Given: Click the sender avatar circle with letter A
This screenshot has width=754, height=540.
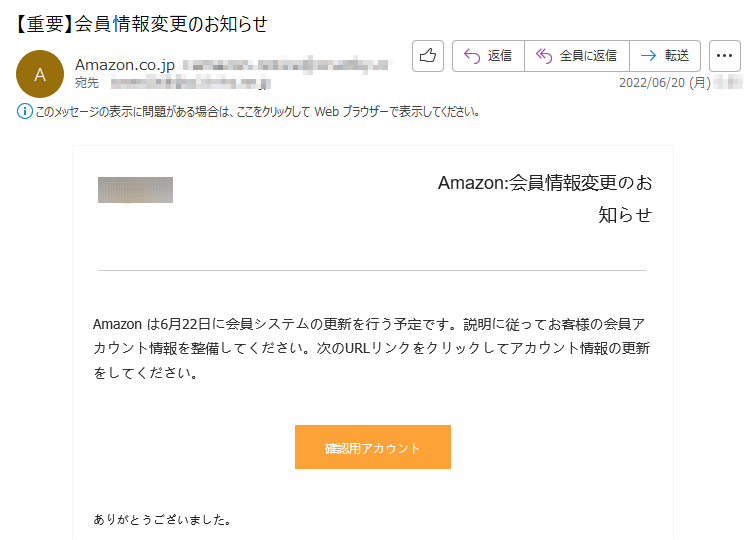Looking at the screenshot, I should pos(40,74).
